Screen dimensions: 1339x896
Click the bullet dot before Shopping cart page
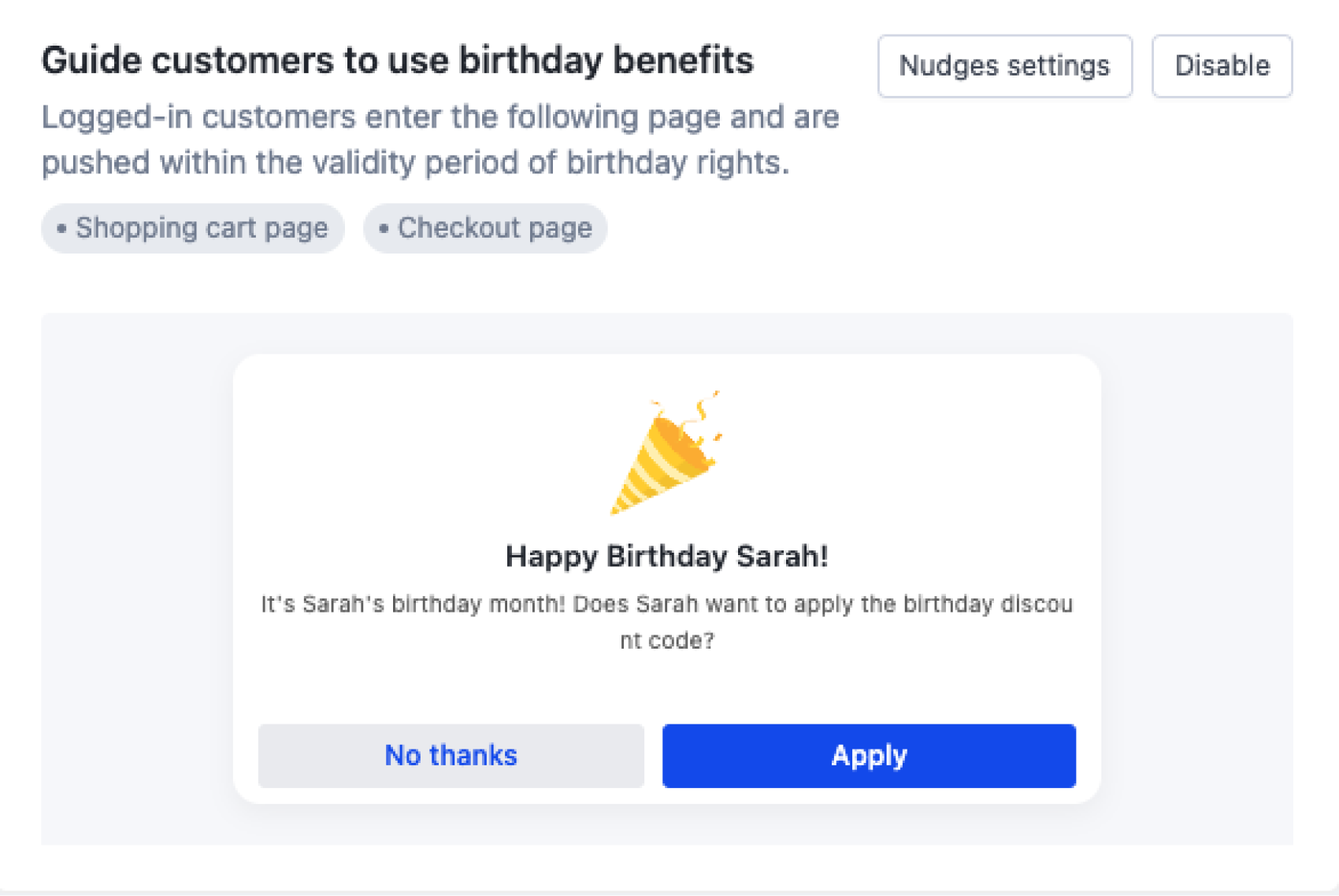[61, 228]
